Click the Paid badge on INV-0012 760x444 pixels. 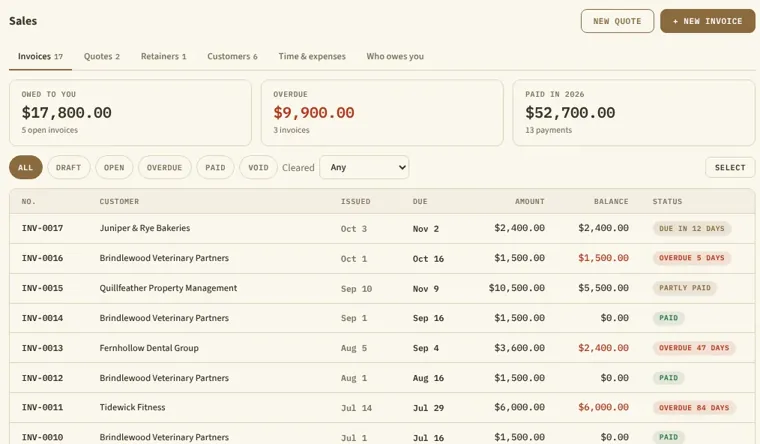click(668, 378)
